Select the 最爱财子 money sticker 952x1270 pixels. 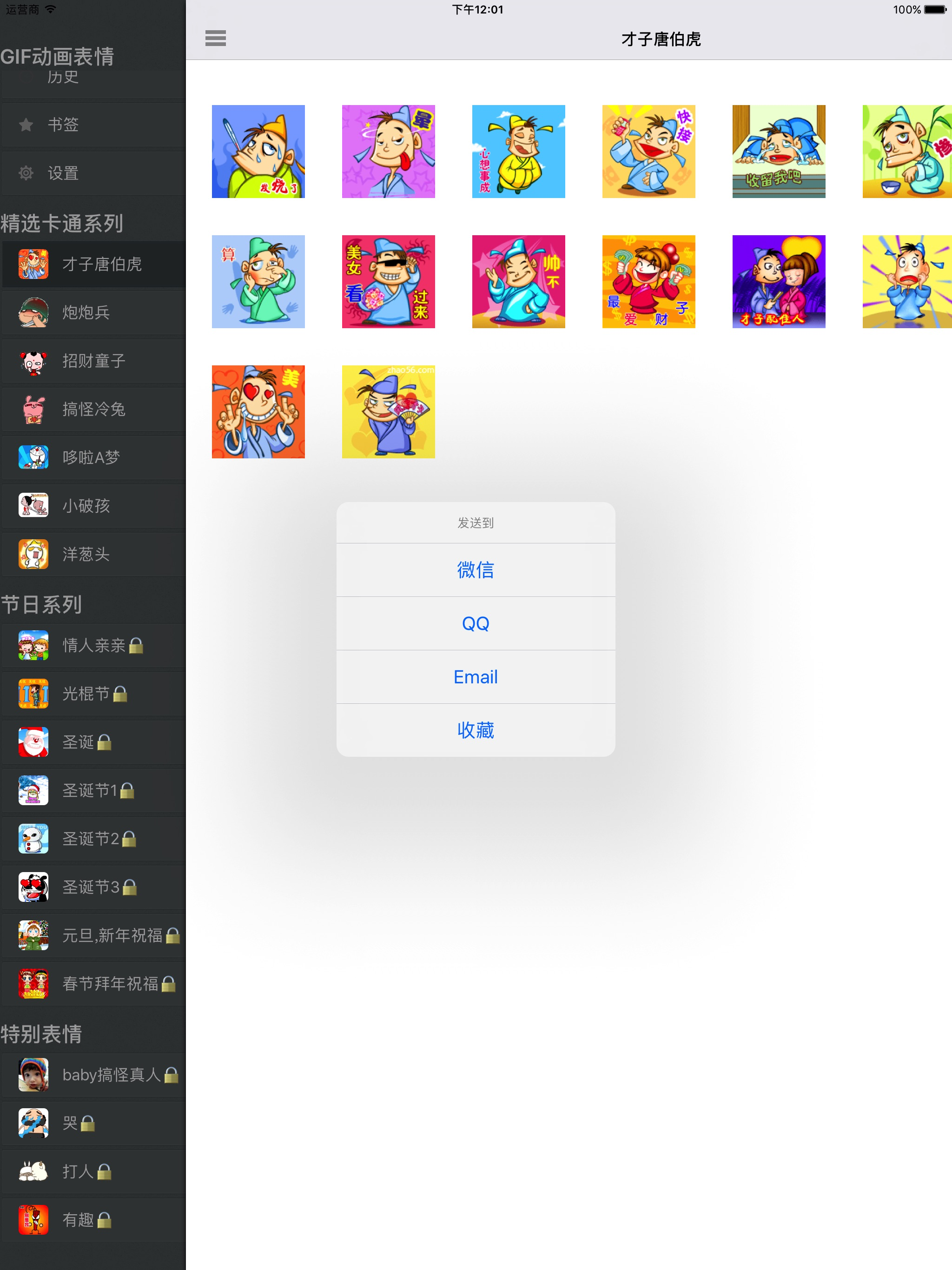click(x=649, y=282)
